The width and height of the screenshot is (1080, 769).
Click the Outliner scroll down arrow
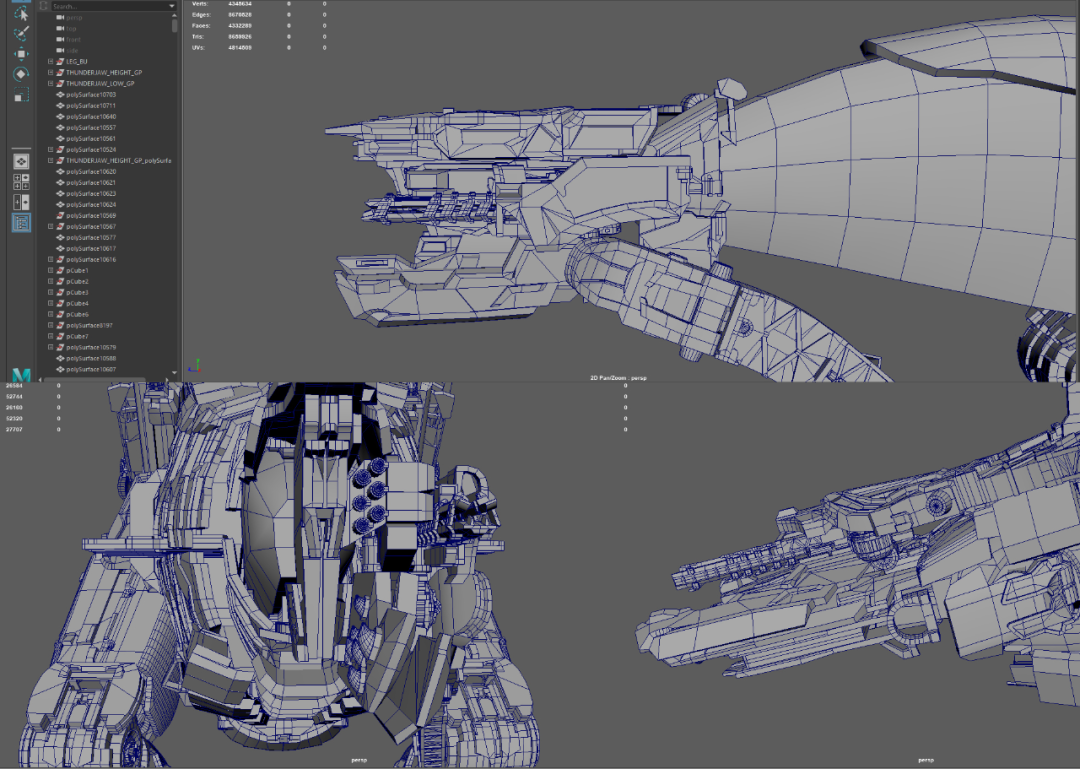pyautogui.click(x=174, y=373)
